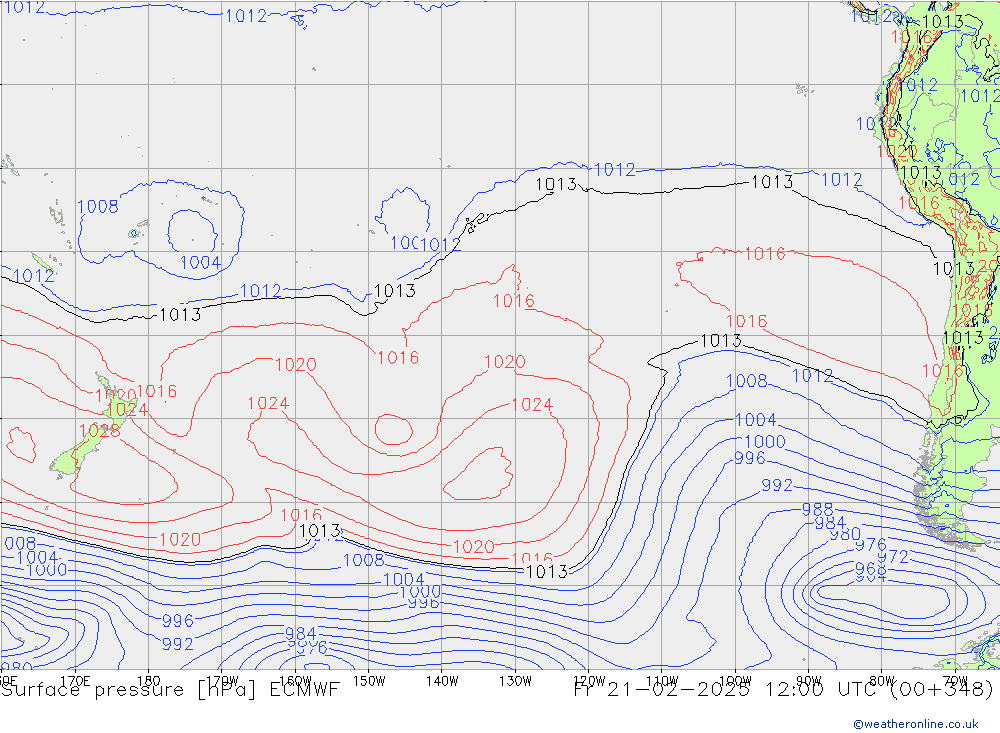Click the red 1016 label near 150W beside the 1013
This screenshot has width=1000, height=733.
point(398,357)
